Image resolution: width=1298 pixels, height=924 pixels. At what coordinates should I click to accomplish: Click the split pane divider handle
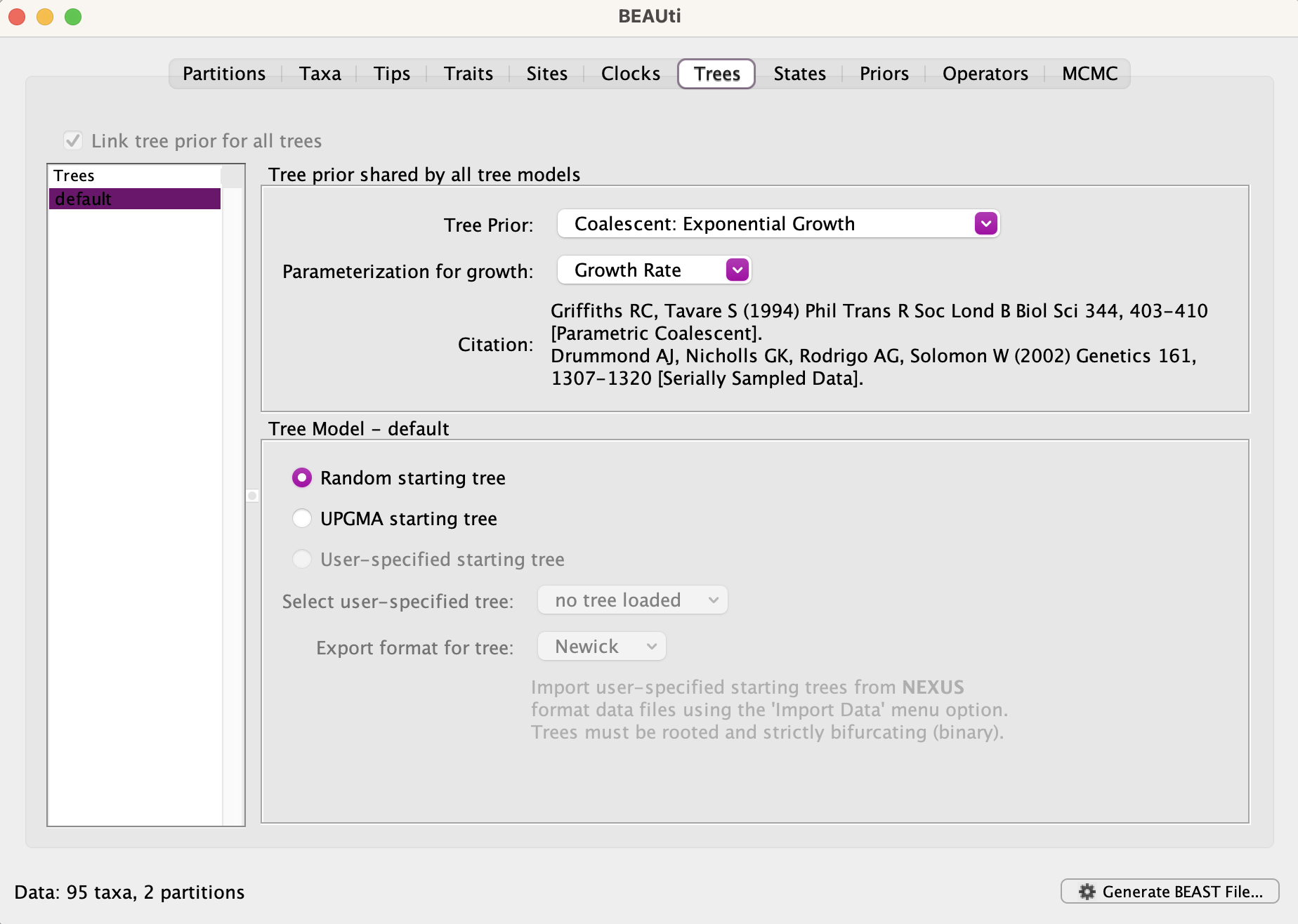pyautogui.click(x=252, y=496)
